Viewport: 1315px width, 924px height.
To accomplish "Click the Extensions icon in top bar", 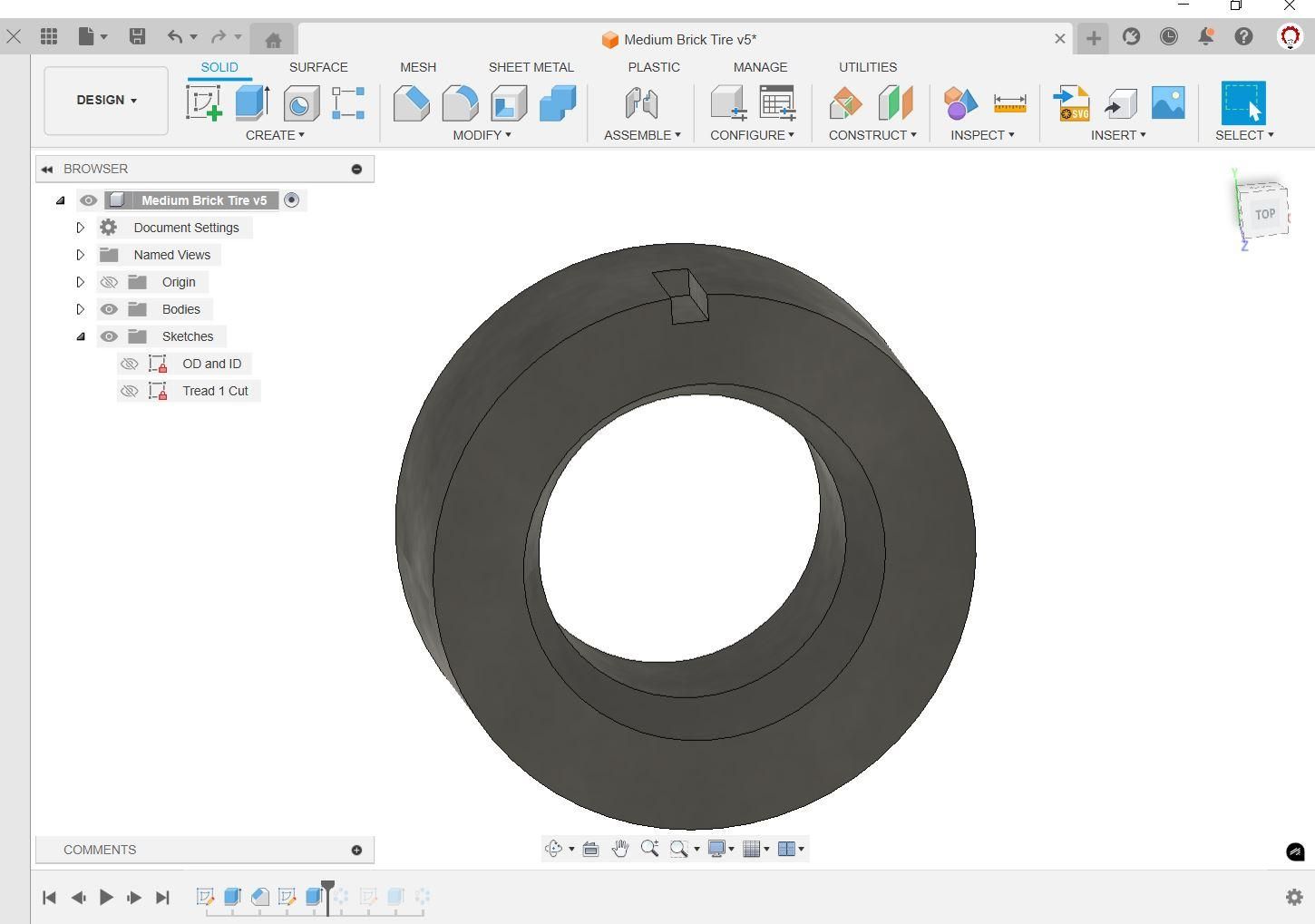I will (x=1131, y=36).
